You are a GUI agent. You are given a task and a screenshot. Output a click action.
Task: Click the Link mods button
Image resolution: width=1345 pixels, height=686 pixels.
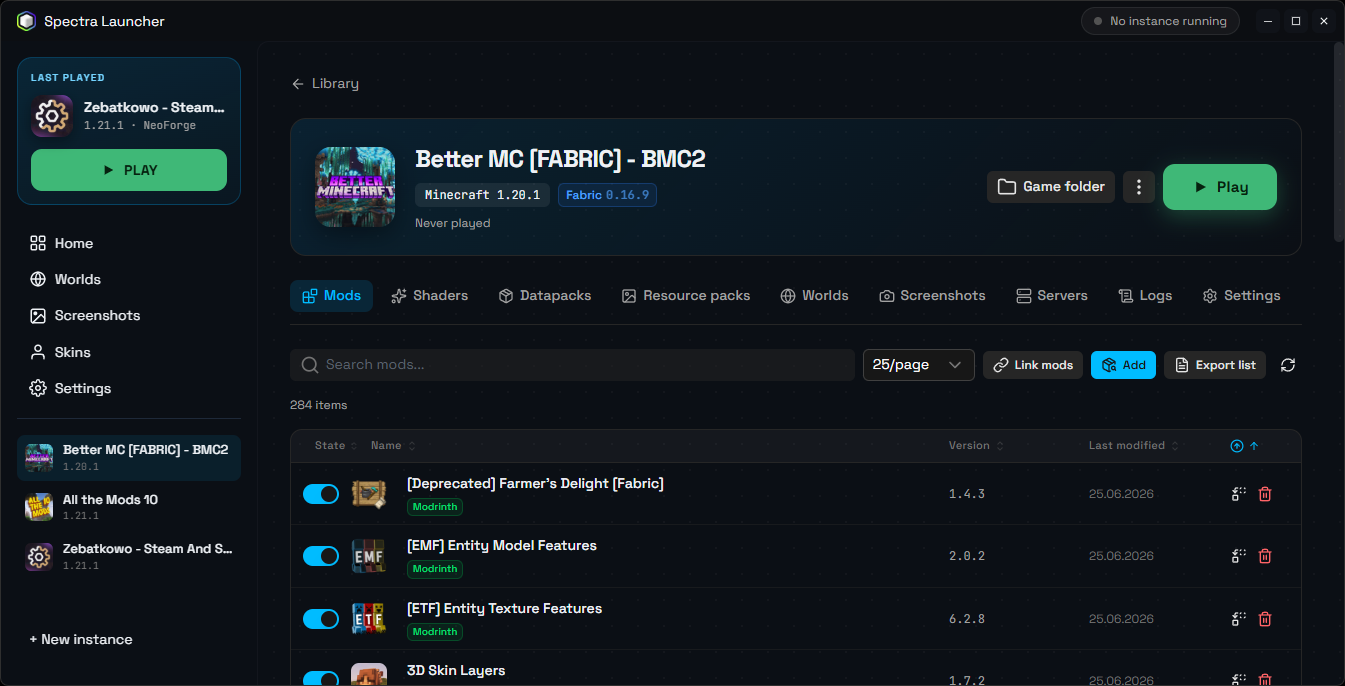click(x=1033, y=365)
